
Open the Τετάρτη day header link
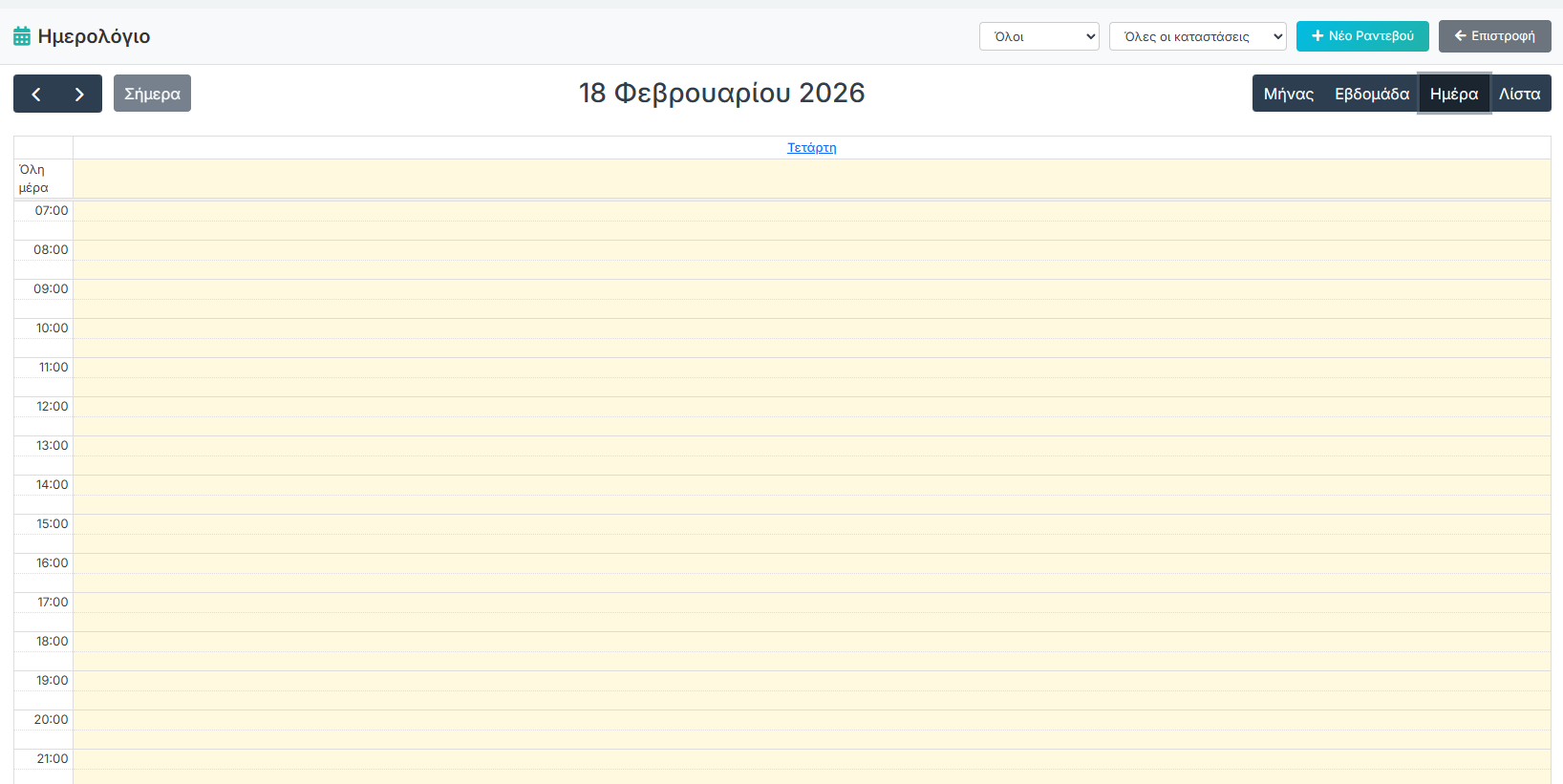811,147
